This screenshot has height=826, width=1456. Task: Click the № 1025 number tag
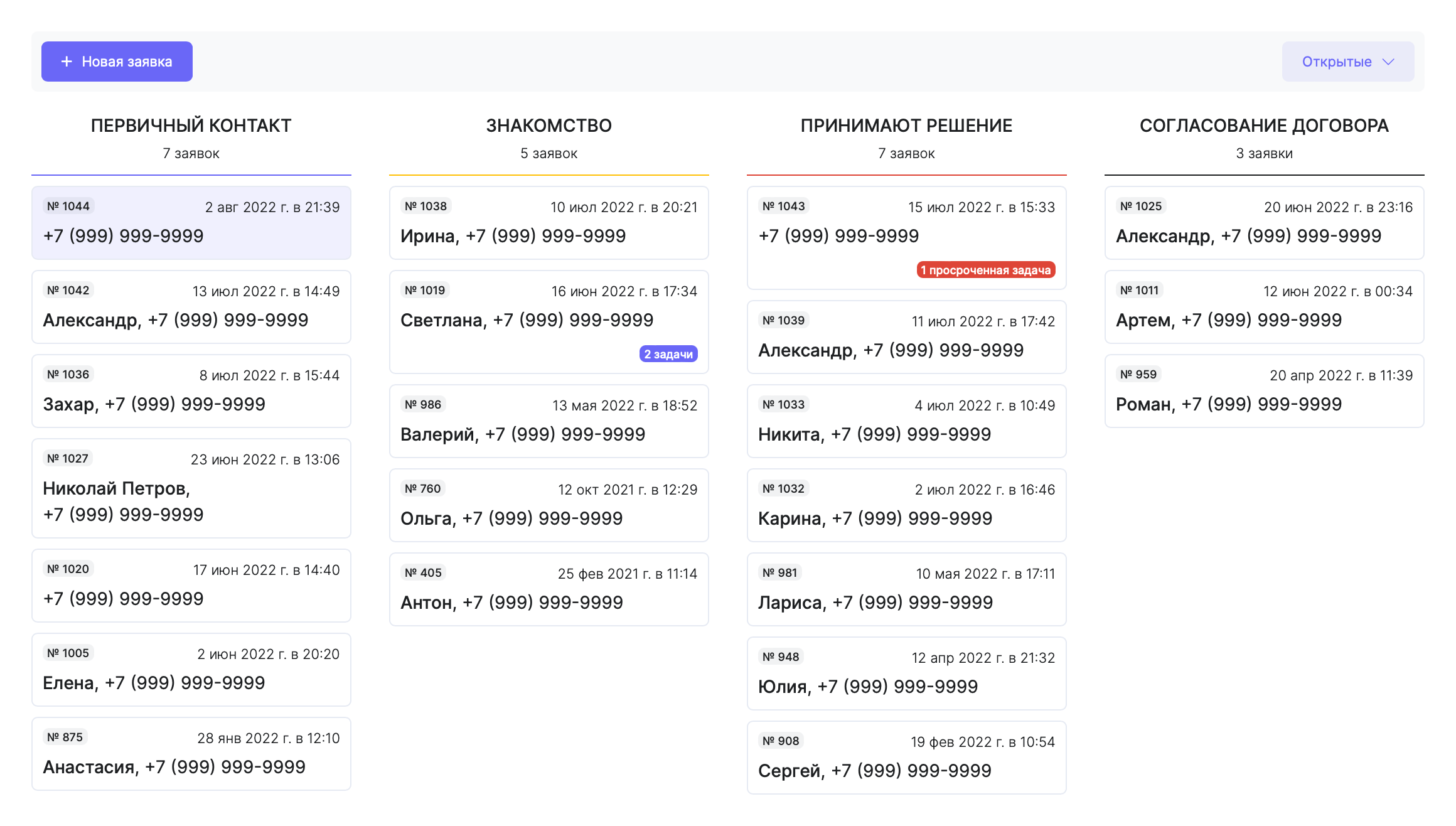[x=1141, y=206]
